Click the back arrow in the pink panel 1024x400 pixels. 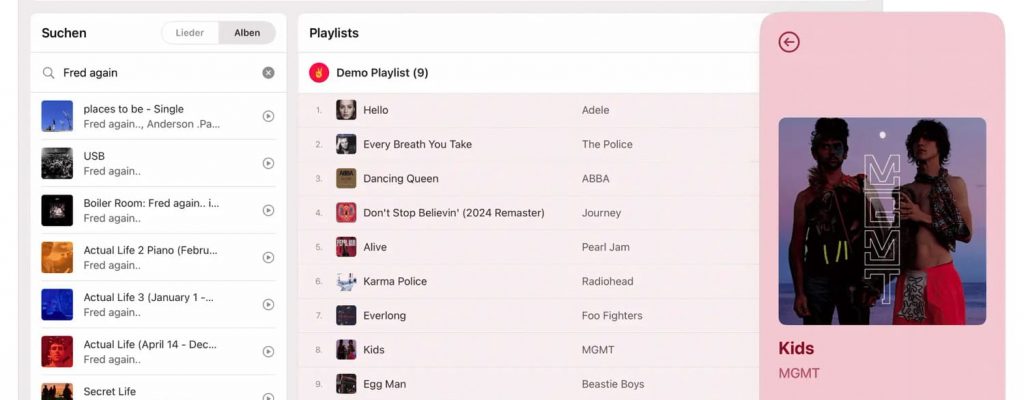click(789, 42)
